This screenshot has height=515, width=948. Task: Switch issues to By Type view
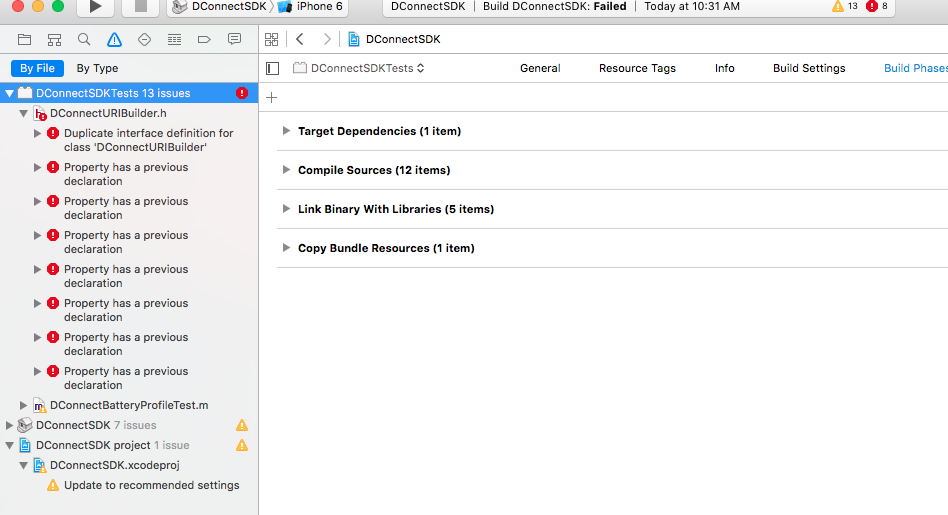(x=97, y=68)
